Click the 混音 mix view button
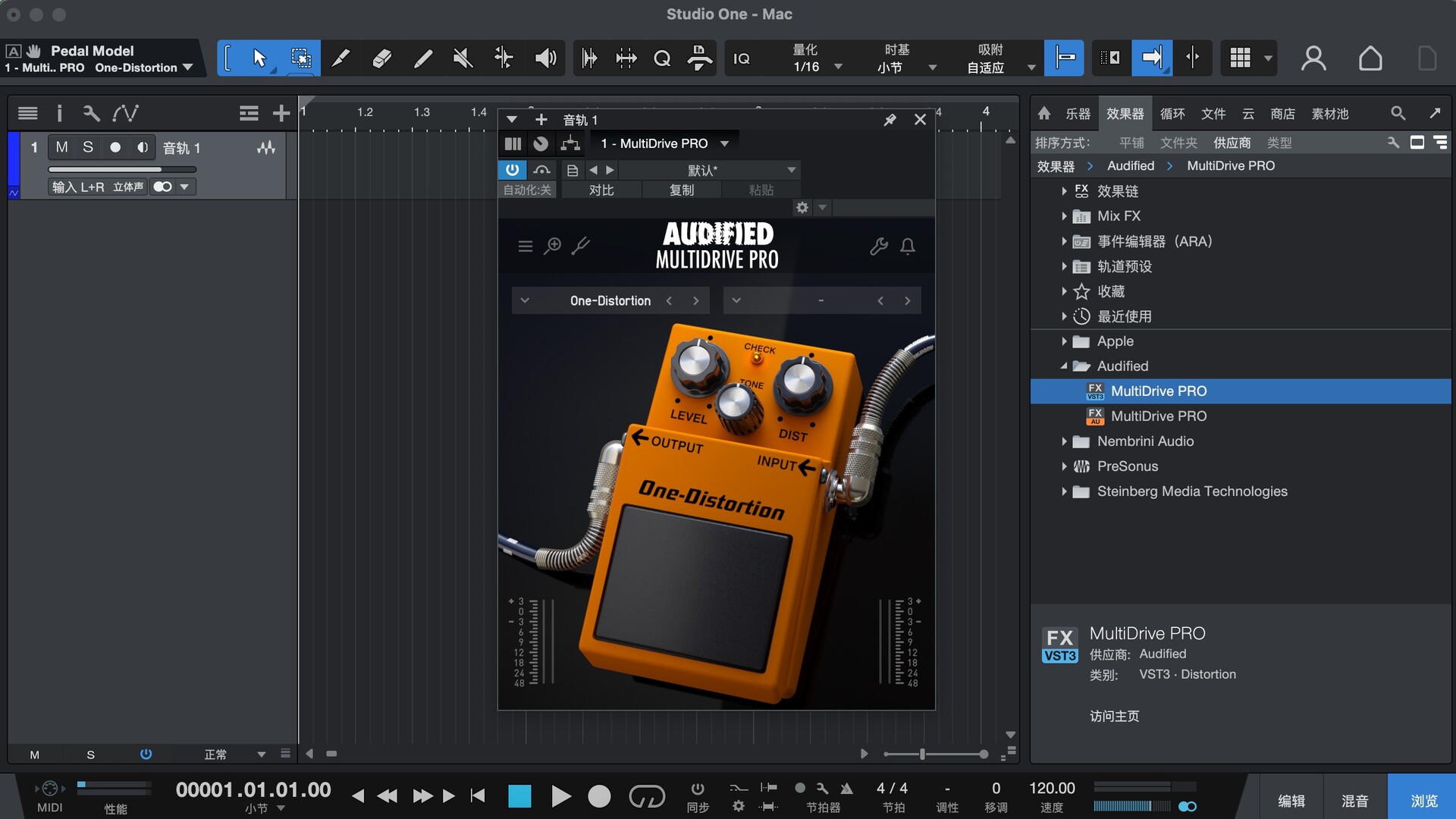This screenshot has height=819, width=1456. click(1354, 801)
